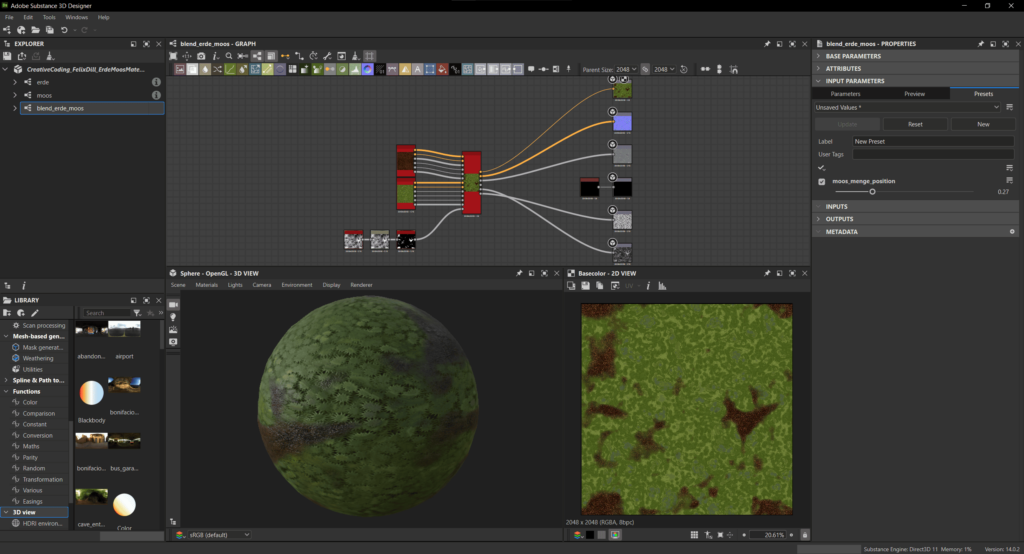Click the camera icon in 3D view sidebar
The width and height of the screenshot is (1024, 554).
(173, 303)
